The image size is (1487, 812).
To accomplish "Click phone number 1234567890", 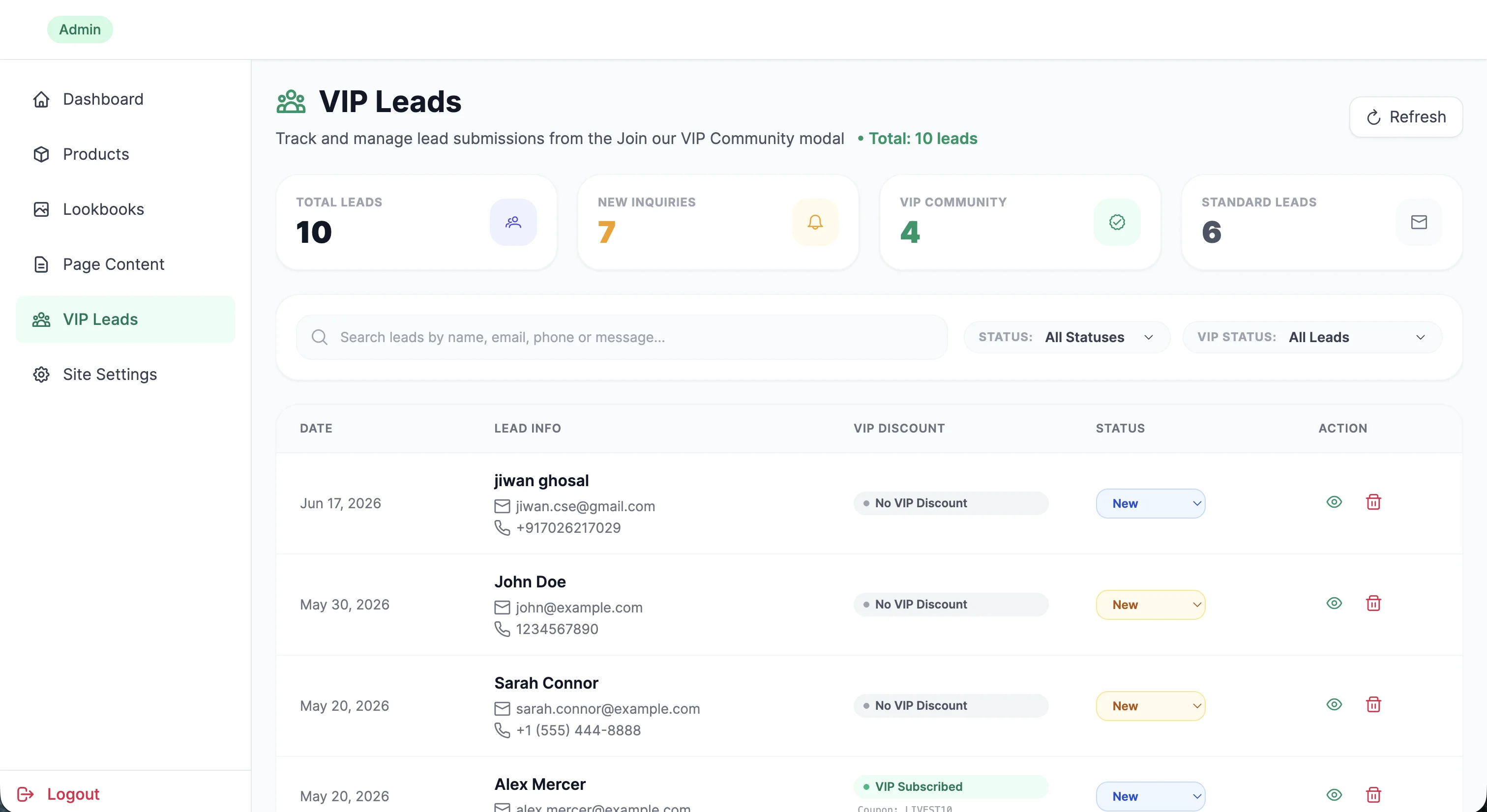I will 557,629.
